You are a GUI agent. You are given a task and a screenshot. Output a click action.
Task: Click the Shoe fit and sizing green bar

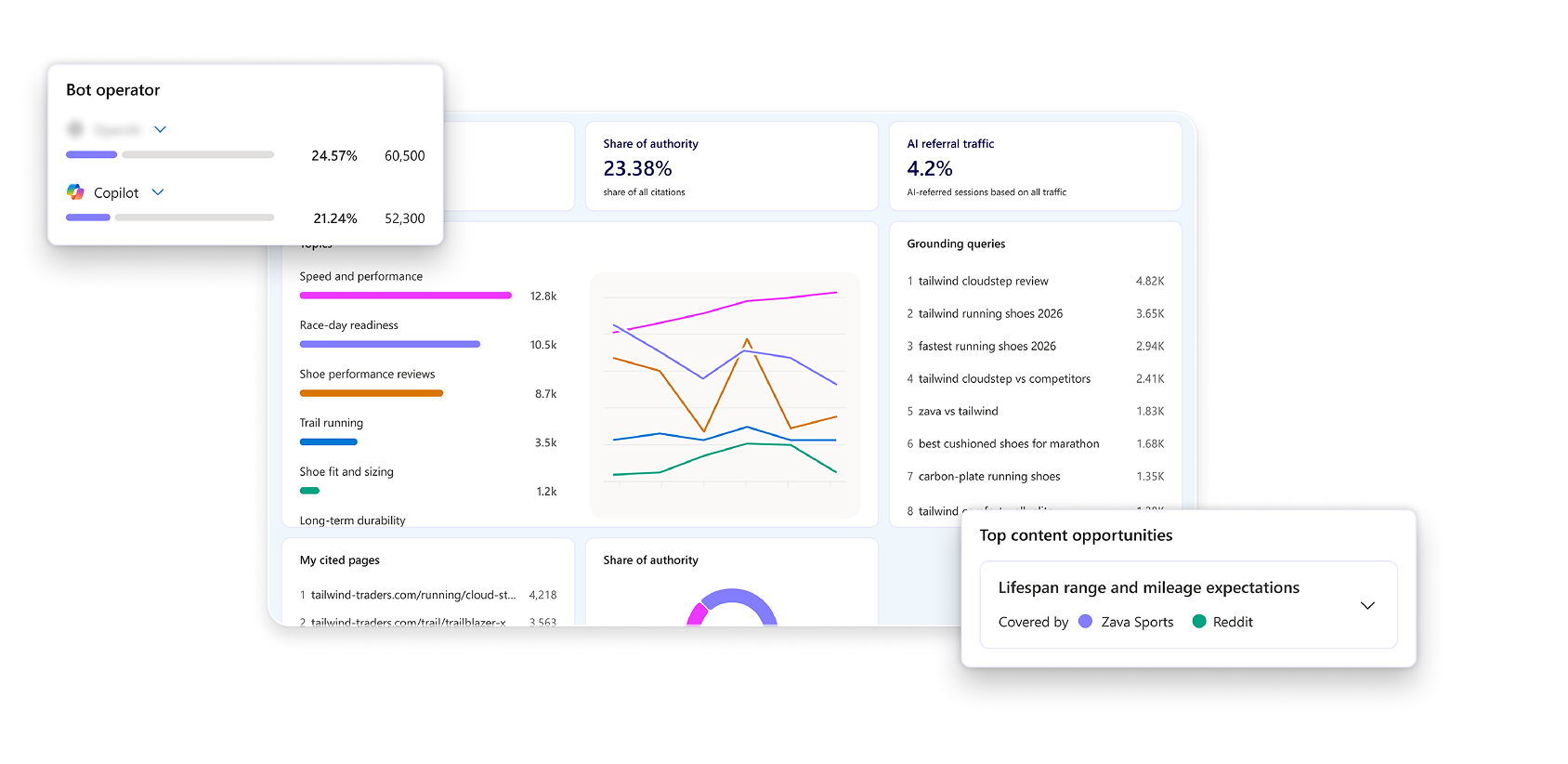309,491
